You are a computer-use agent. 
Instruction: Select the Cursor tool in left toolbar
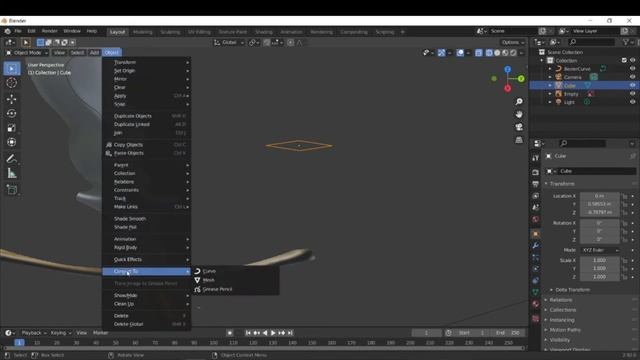point(11,83)
